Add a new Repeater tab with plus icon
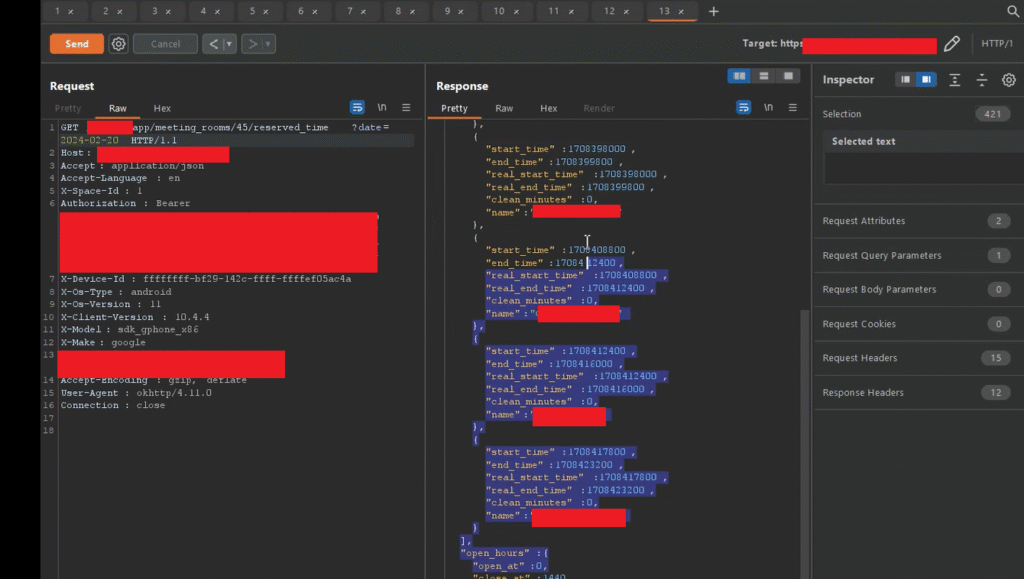This screenshot has height=579, width=1024. coord(713,11)
